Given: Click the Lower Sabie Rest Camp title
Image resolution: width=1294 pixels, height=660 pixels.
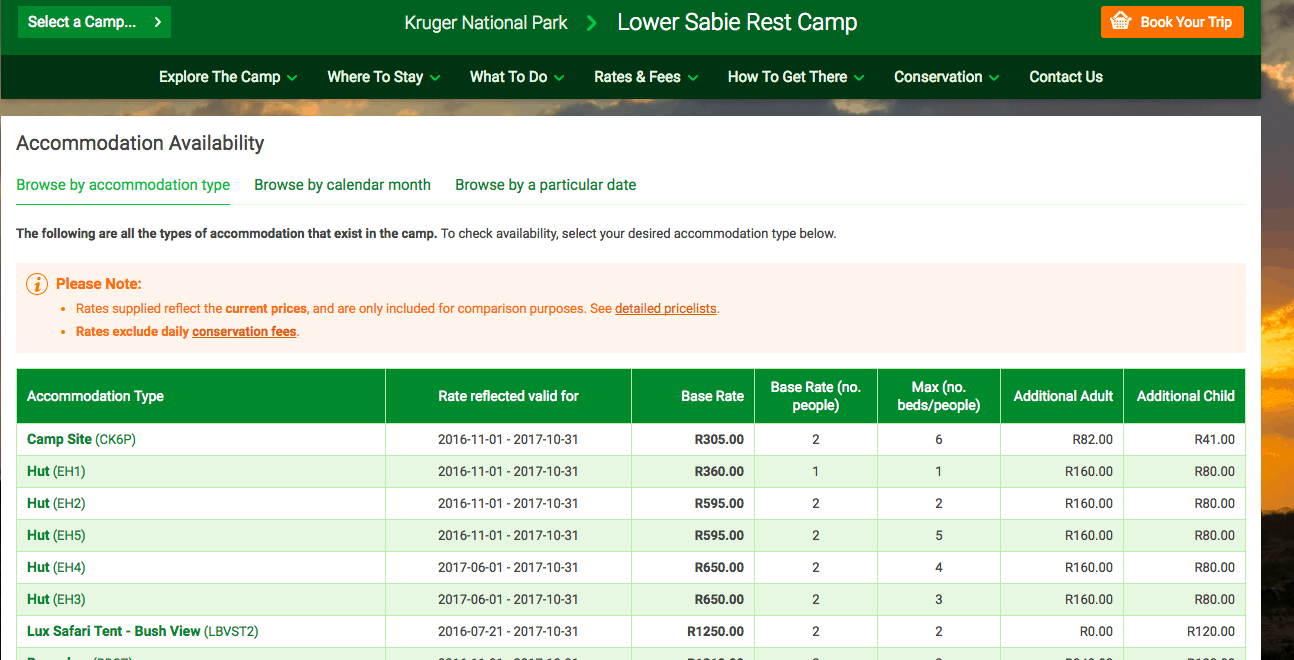Looking at the screenshot, I should (737, 22).
